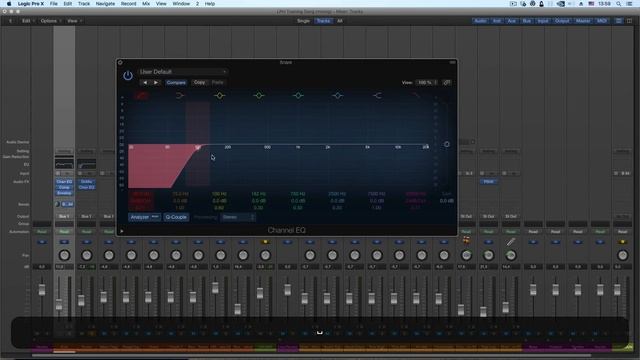Screen dimensions: 640x360
Task: Switch mixer to Tracks mode
Action: pos(323,21)
